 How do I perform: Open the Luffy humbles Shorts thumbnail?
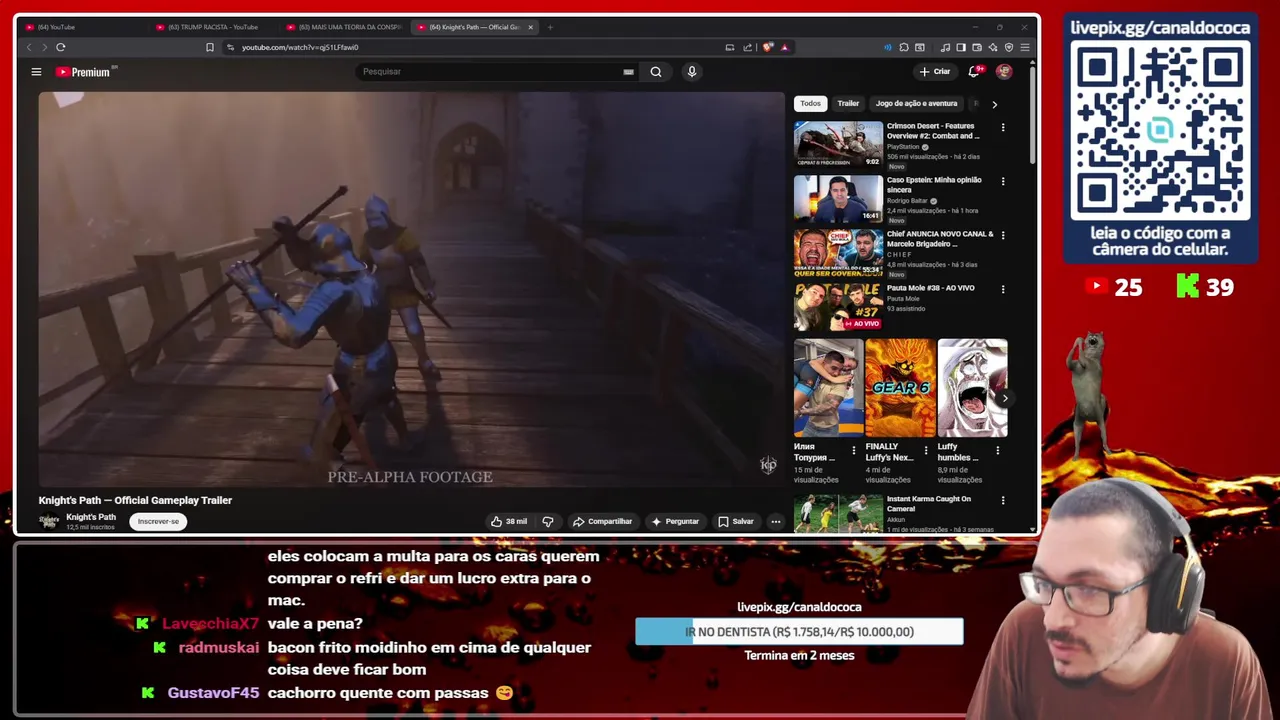tap(972, 388)
